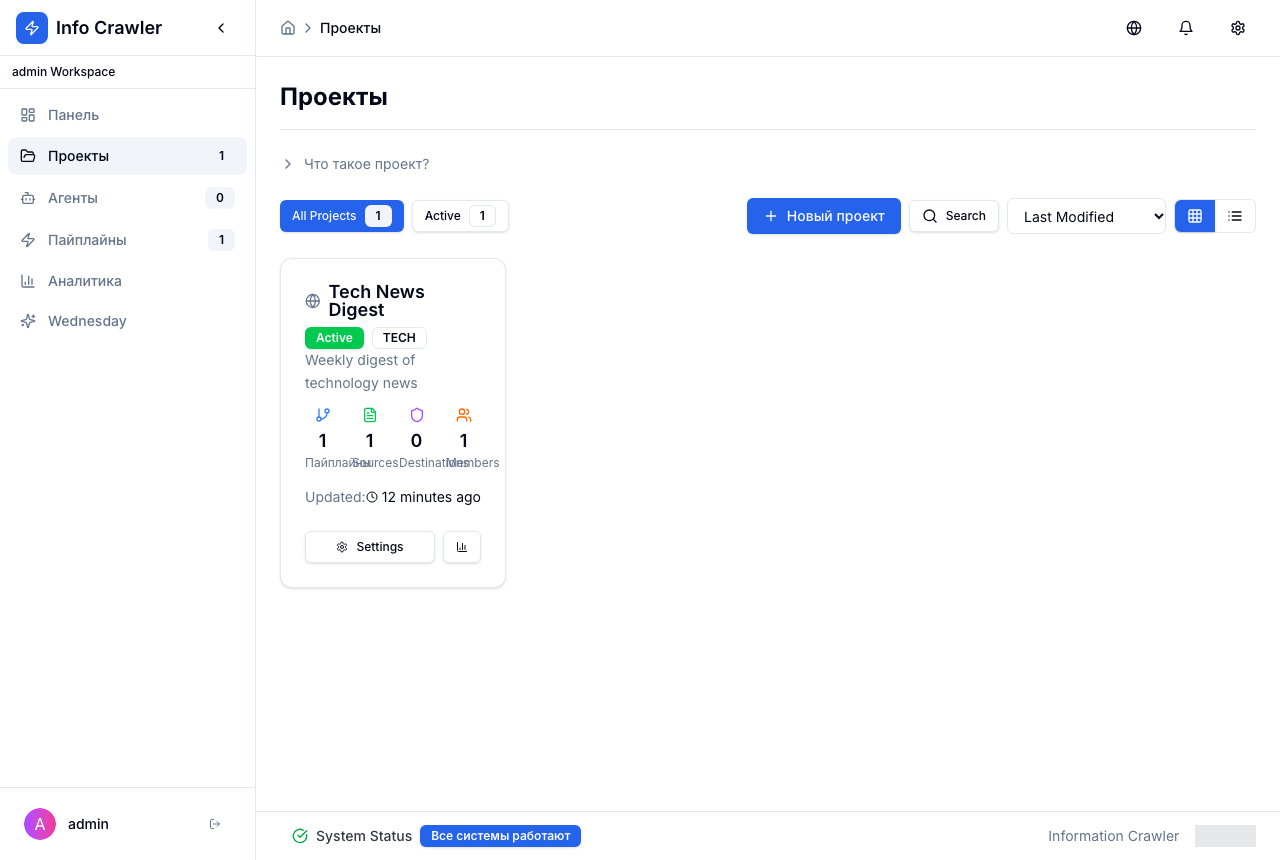Click the 12 minutes ago text
The image size is (1280, 860).
pos(431,497)
